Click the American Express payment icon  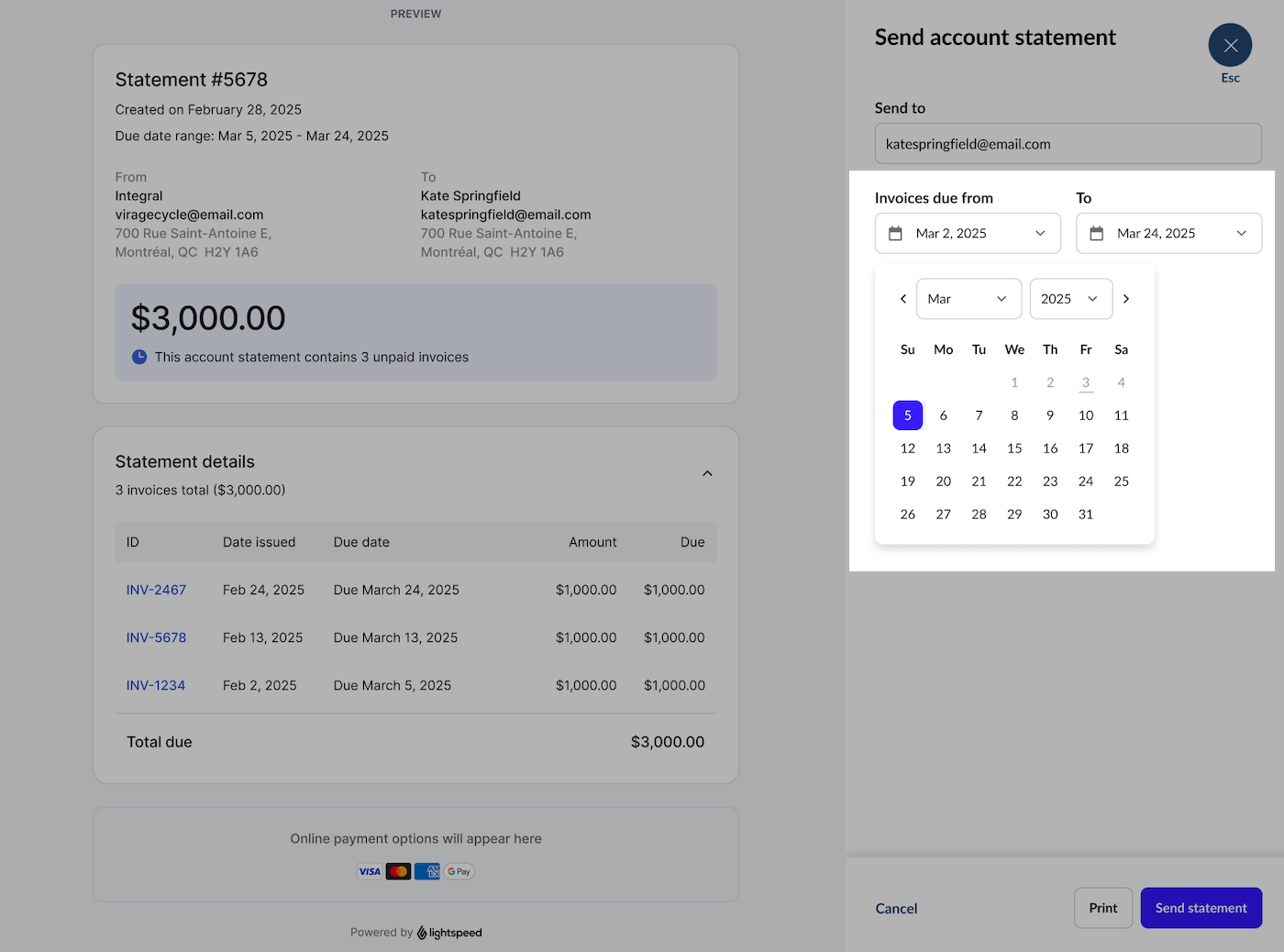[x=427, y=871]
